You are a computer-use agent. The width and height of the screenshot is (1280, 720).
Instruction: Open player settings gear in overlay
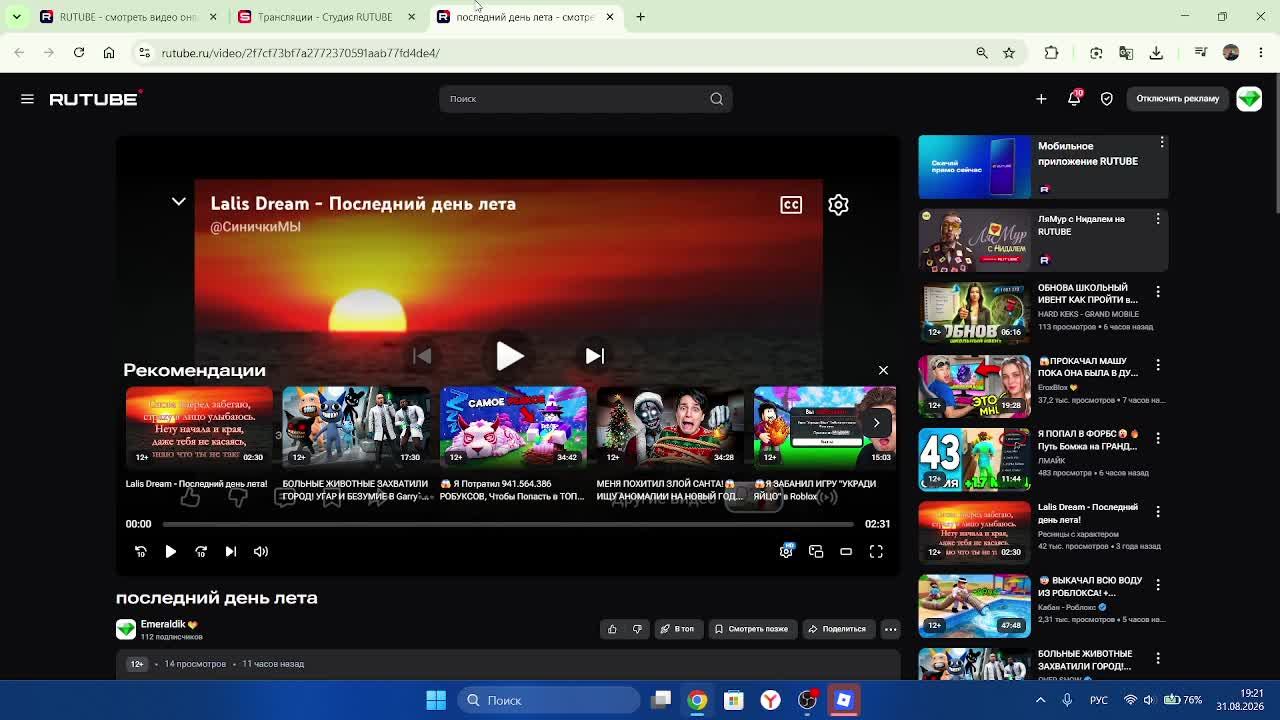pos(838,205)
